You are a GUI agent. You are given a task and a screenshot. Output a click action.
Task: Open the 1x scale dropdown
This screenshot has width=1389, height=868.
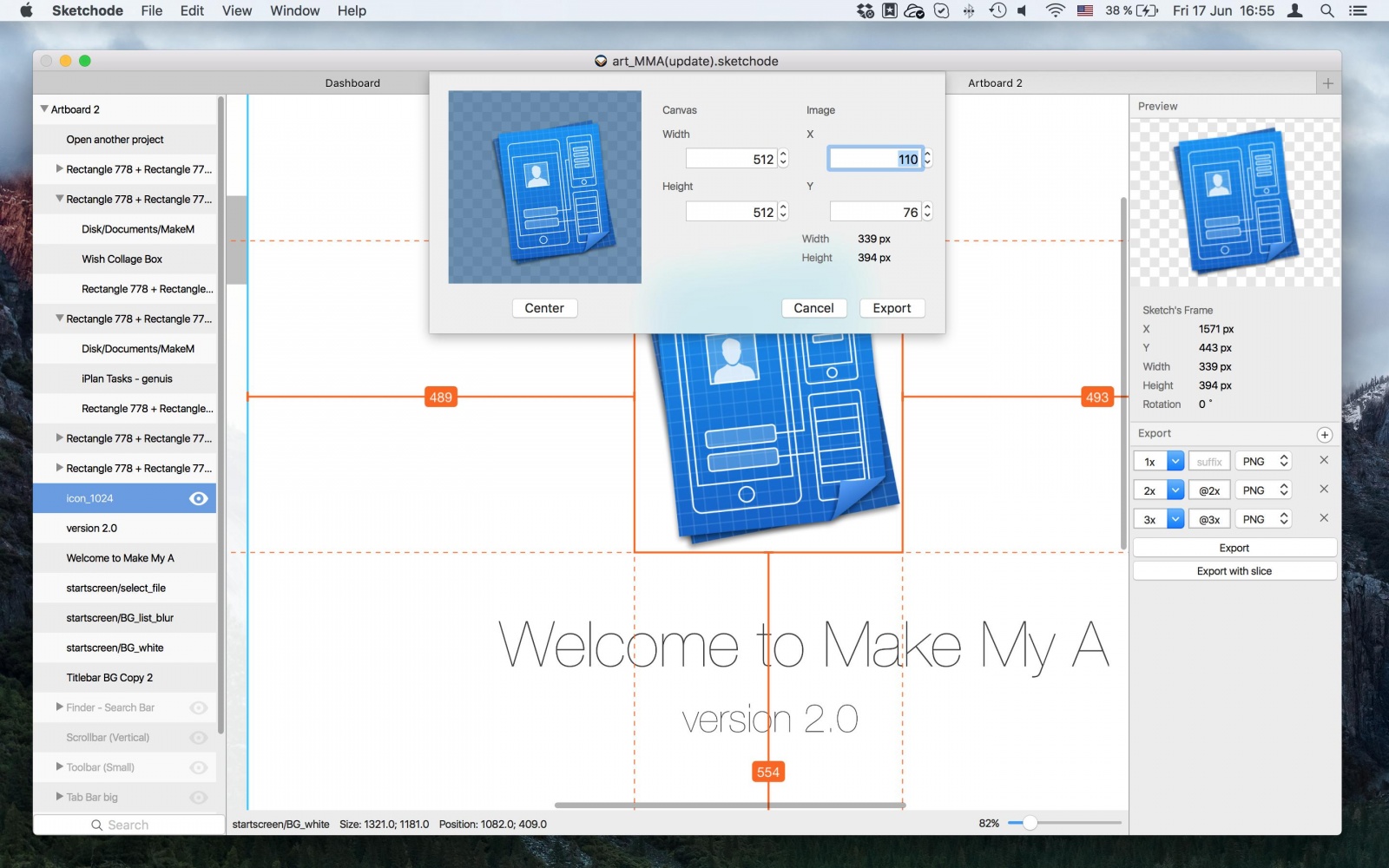1175,462
